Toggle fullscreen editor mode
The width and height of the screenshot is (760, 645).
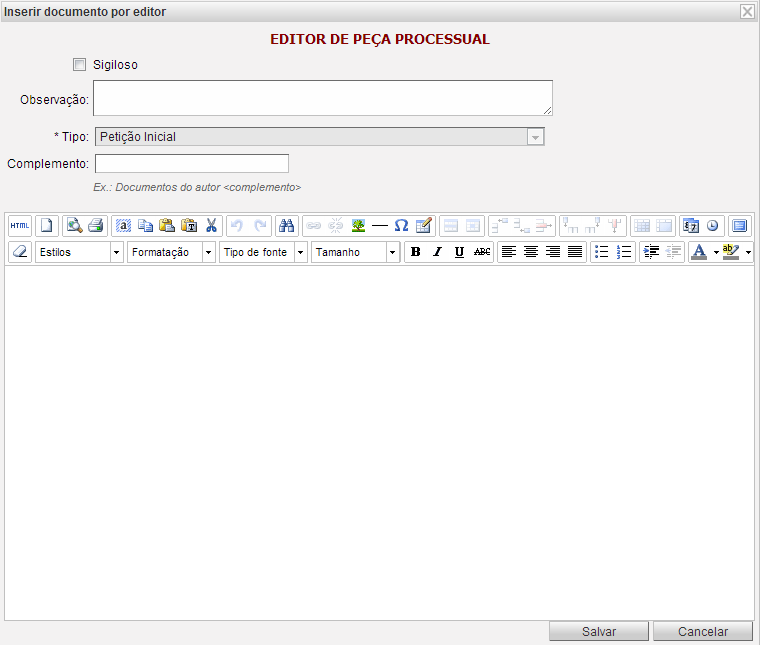(x=740, y=226)
